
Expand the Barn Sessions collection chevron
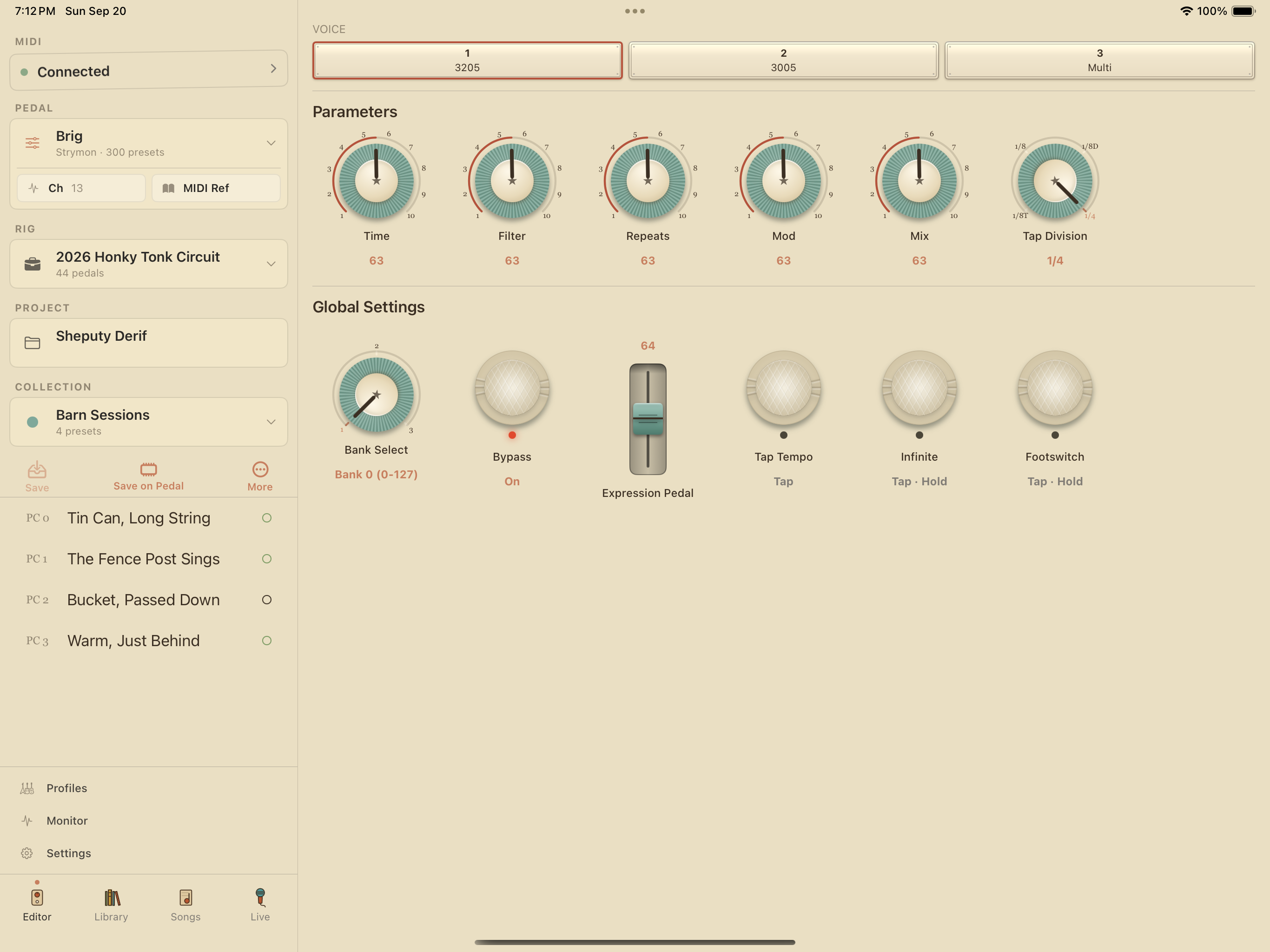pyautogui.click(x=271, y=422)
